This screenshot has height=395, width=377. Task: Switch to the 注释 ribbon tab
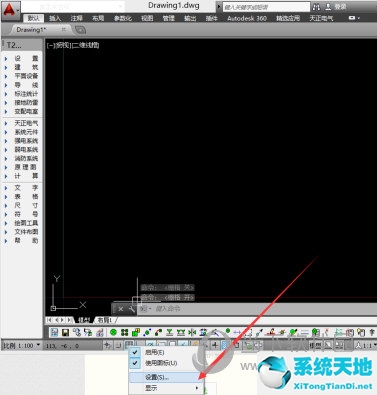click(x=77, y=18)
